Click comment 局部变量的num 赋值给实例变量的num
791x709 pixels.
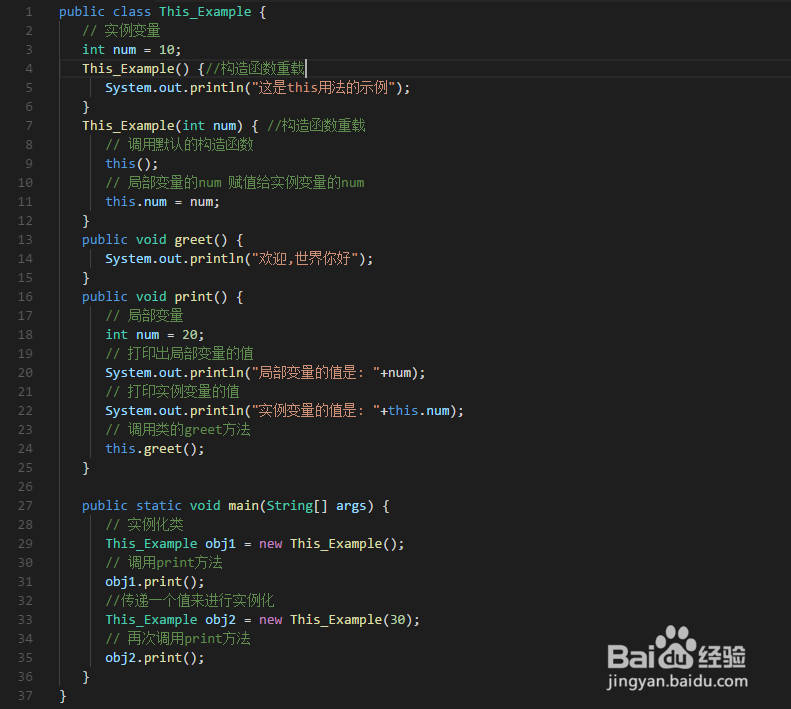[235, 183]
